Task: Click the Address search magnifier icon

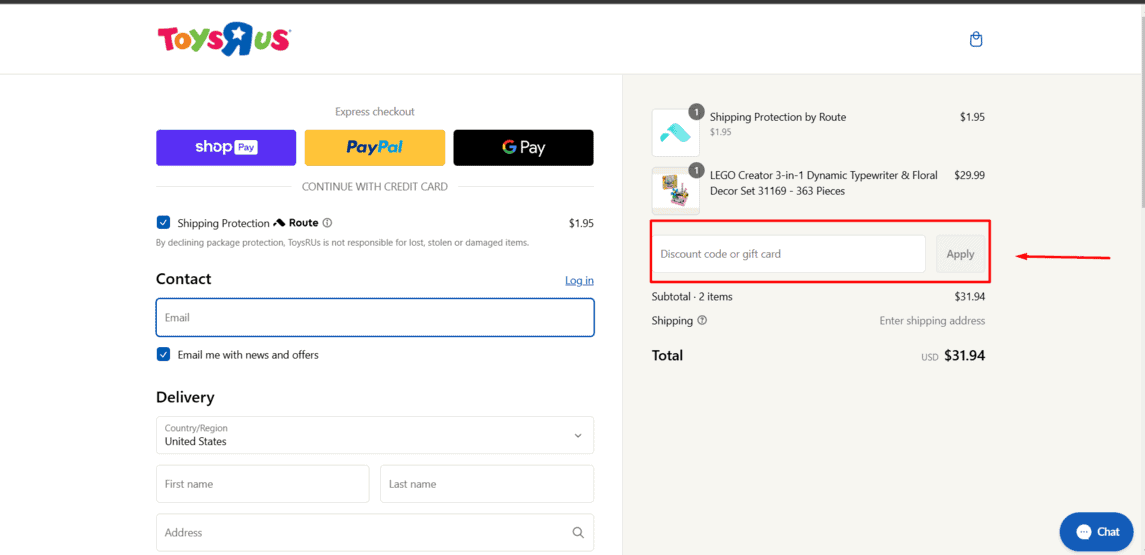Action: click(x=578, y=532)
